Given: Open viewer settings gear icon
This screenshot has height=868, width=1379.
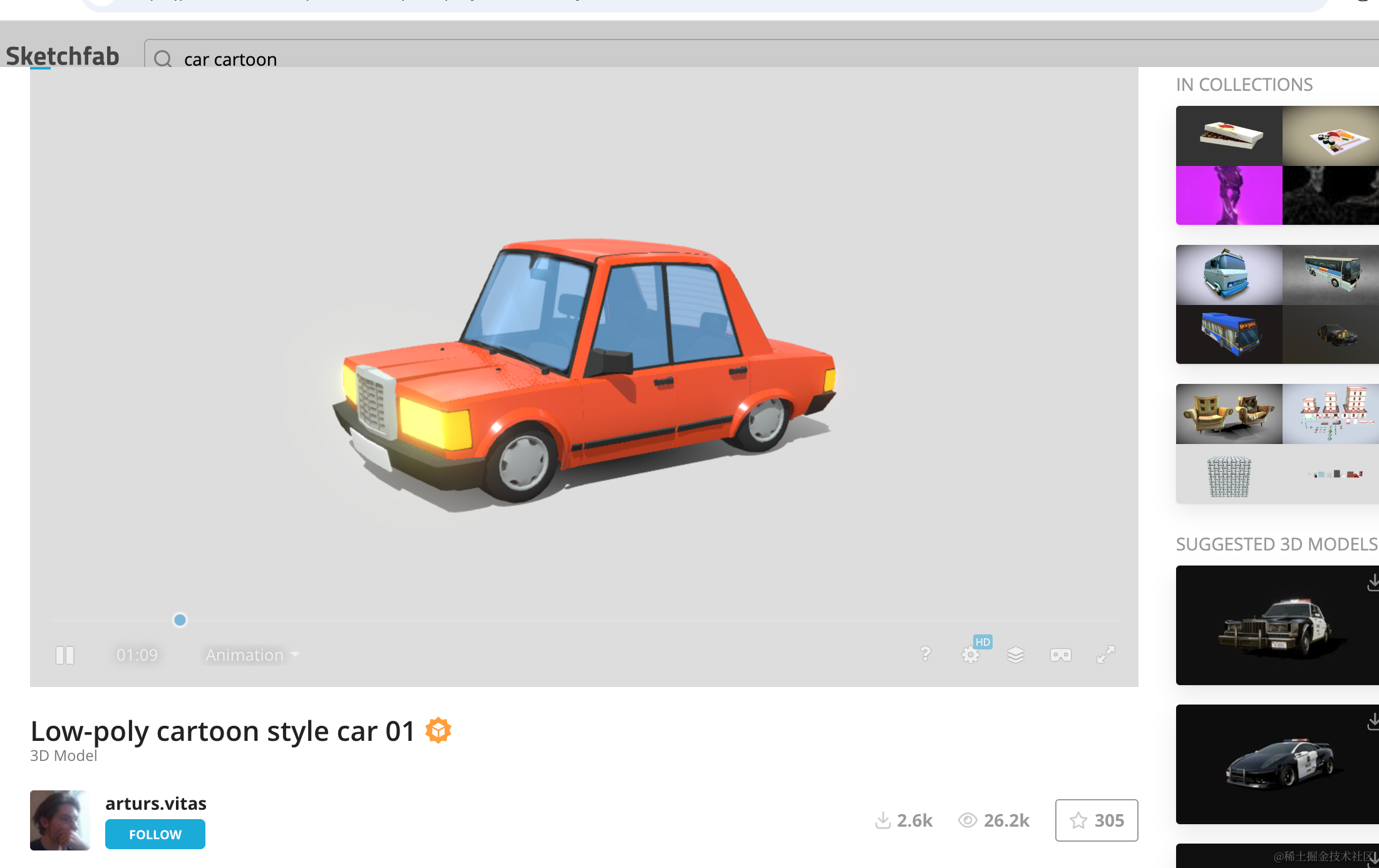Looking at the screenshot, I should (971, 655).
